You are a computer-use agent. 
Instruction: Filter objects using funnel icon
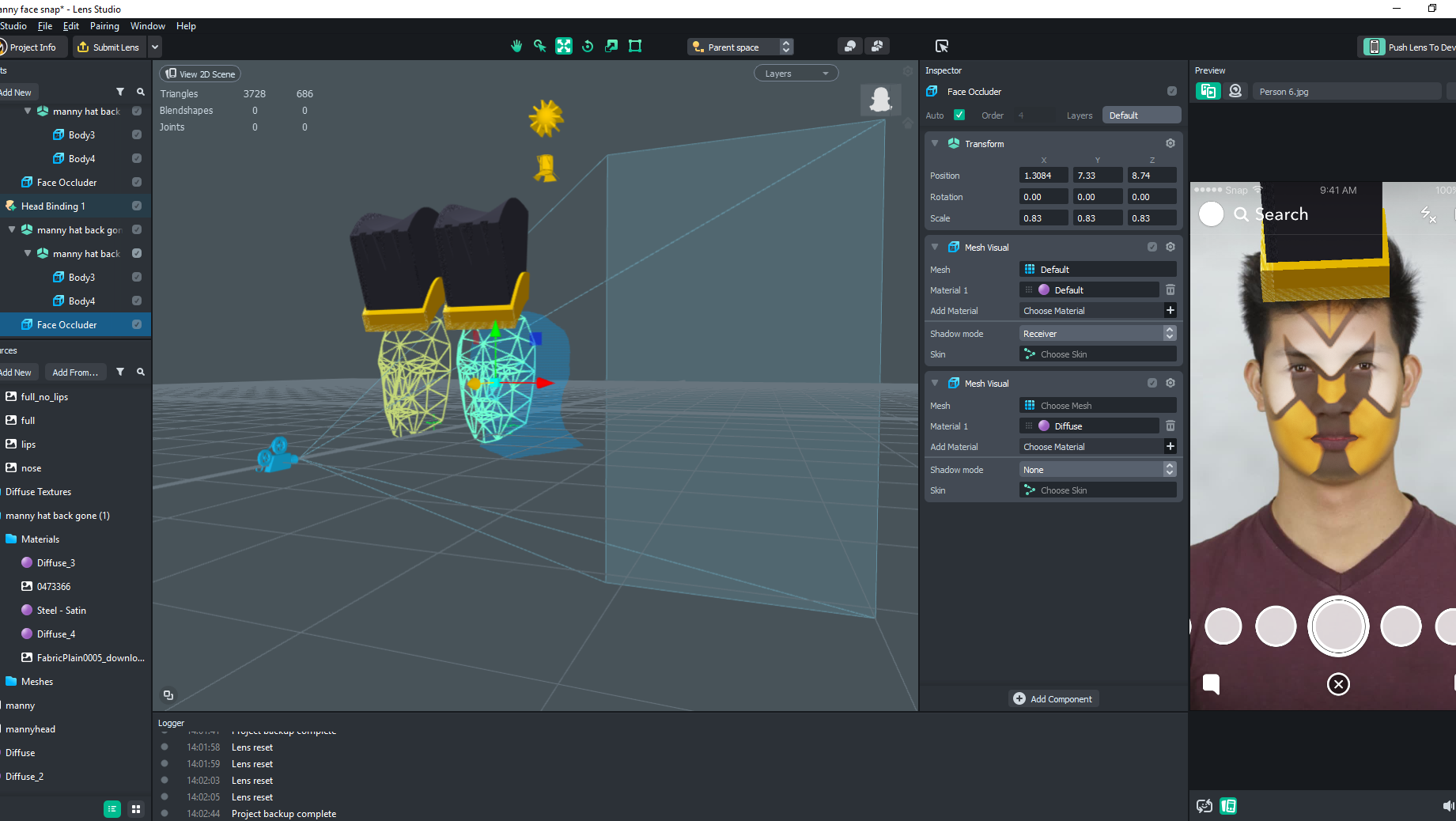pos(120,92)
